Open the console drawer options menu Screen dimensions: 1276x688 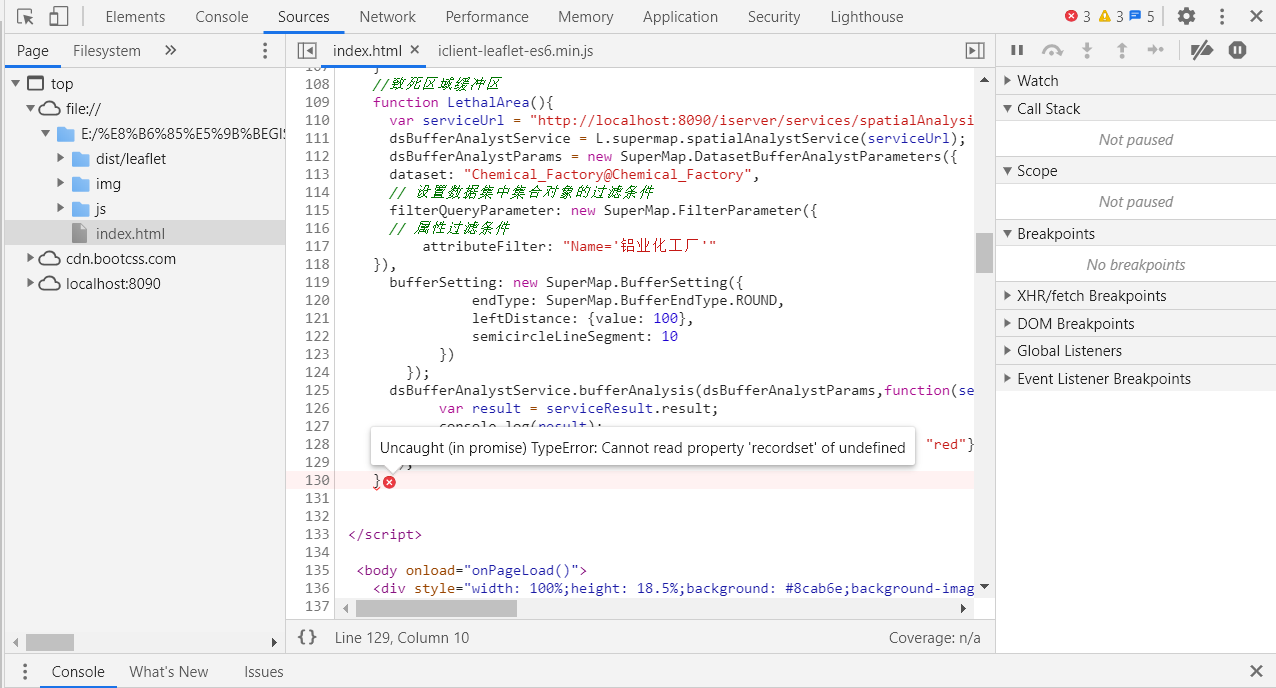pyautogui.click(x=26, y=672)
